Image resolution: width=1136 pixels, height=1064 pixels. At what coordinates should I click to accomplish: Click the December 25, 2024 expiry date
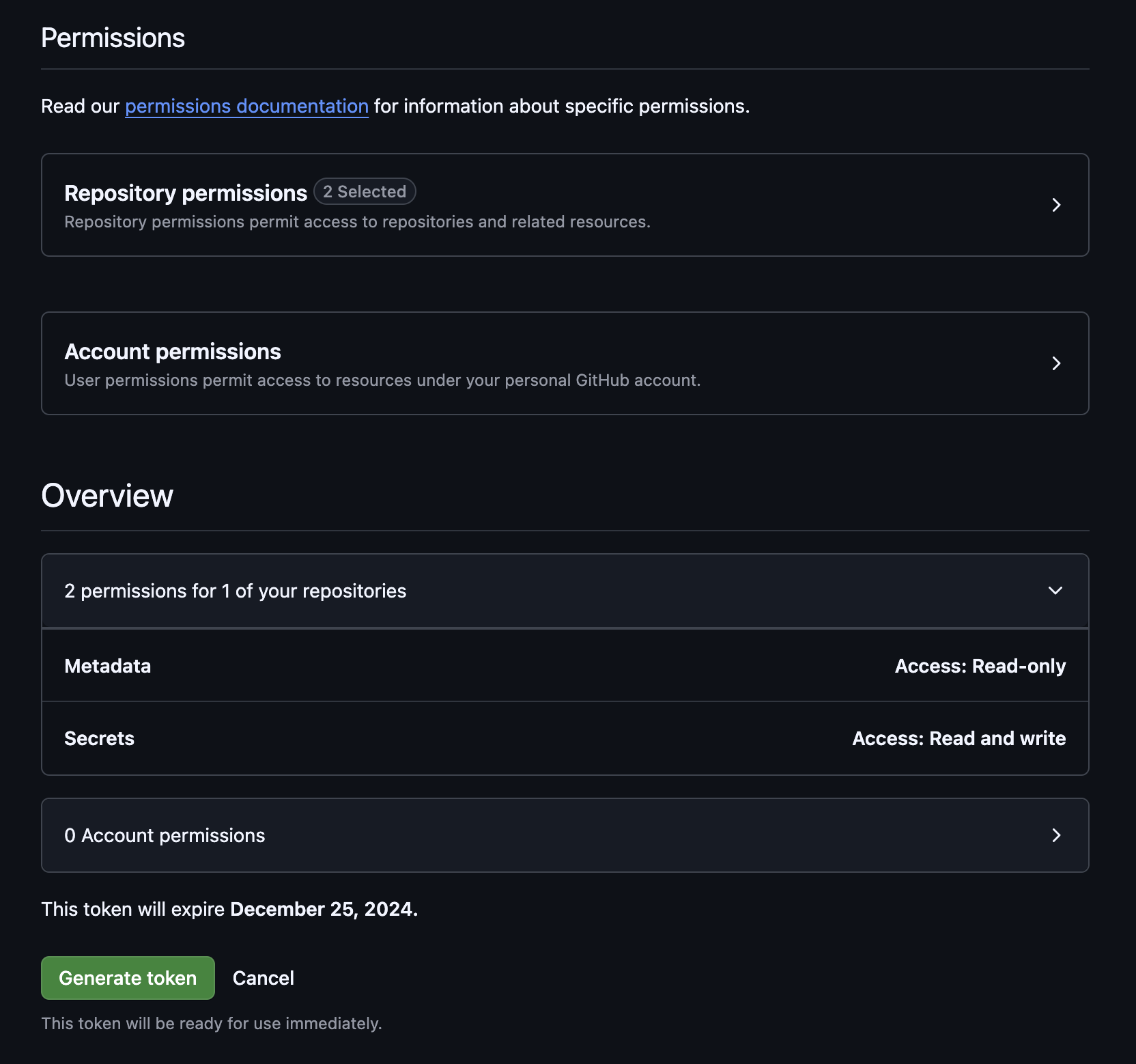pos(323,909)
